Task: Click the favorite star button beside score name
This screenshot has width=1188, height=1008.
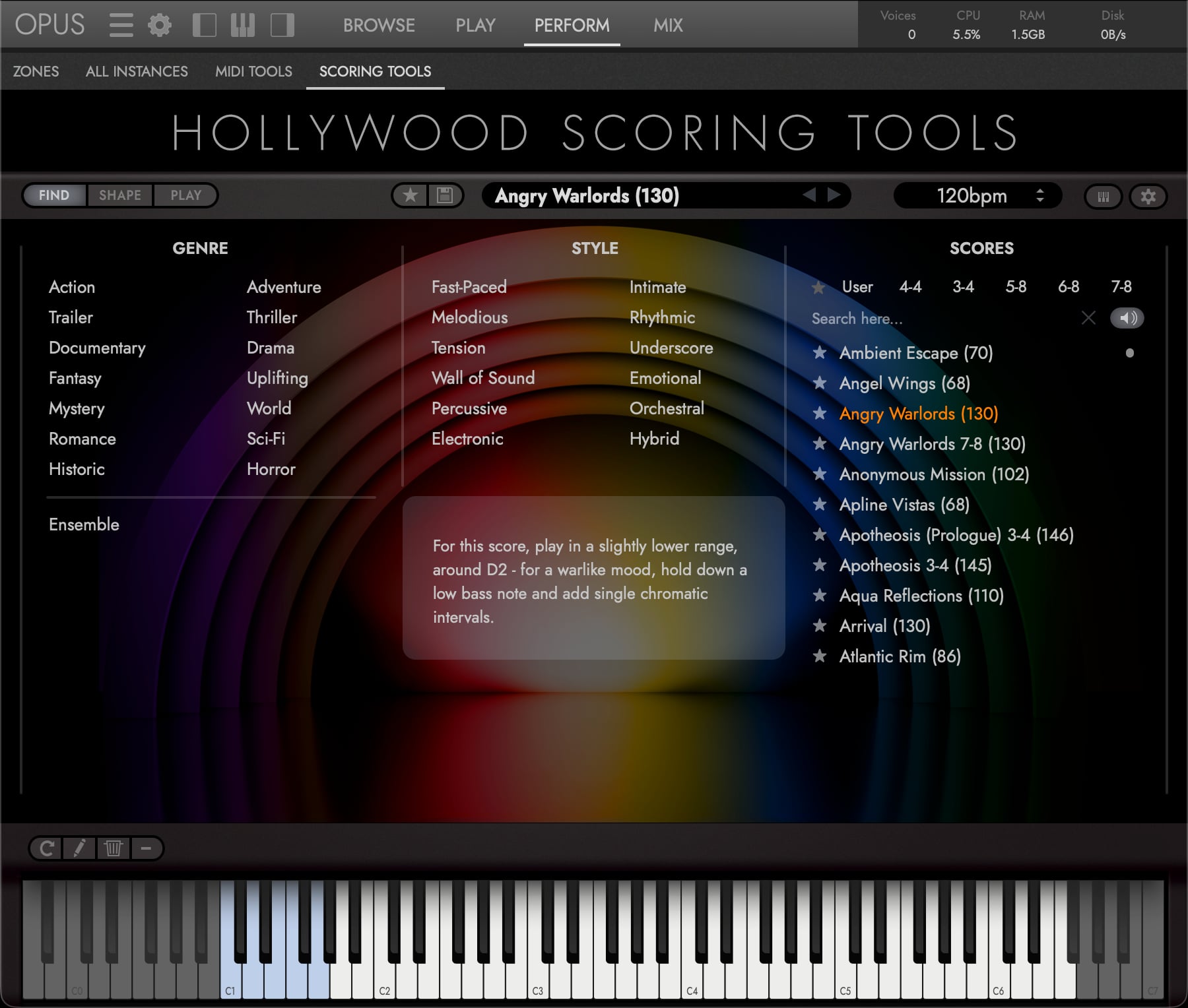Action: [411, 195]
